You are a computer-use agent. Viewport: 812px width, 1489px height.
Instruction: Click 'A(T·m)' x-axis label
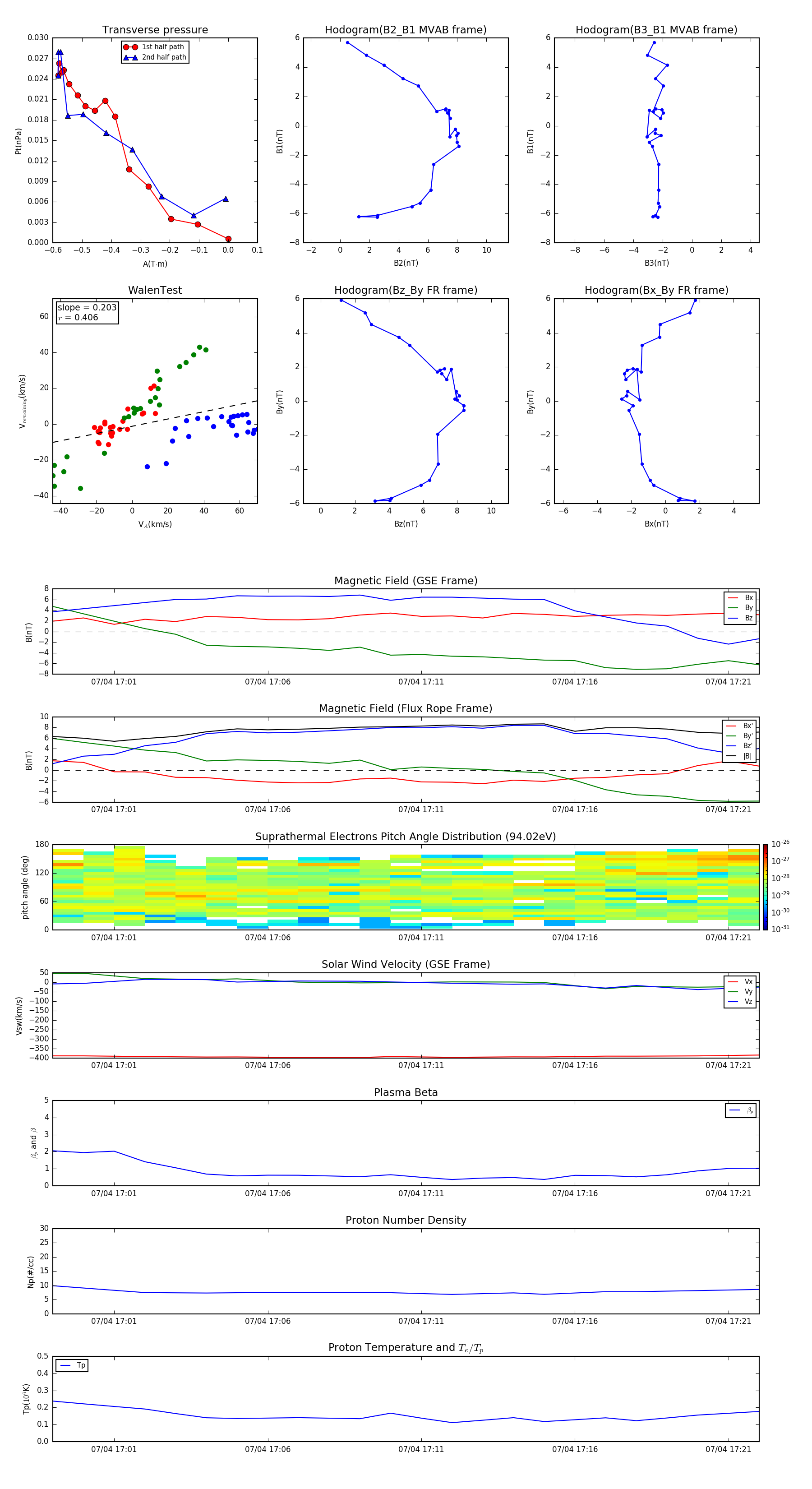point(155,264)
